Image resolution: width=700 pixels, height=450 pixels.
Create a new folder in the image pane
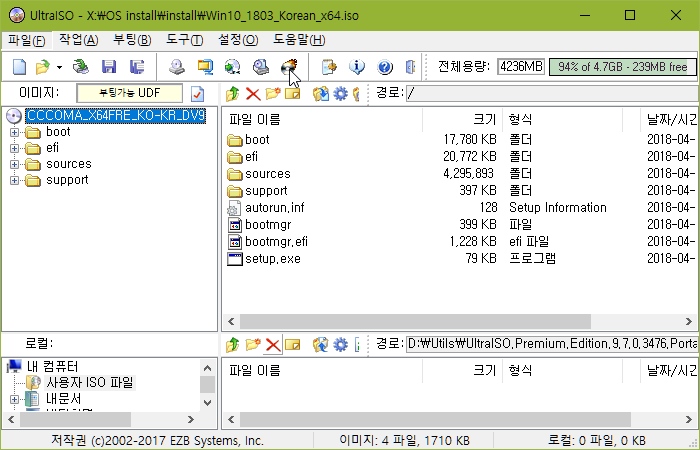(x=273, y=94)
